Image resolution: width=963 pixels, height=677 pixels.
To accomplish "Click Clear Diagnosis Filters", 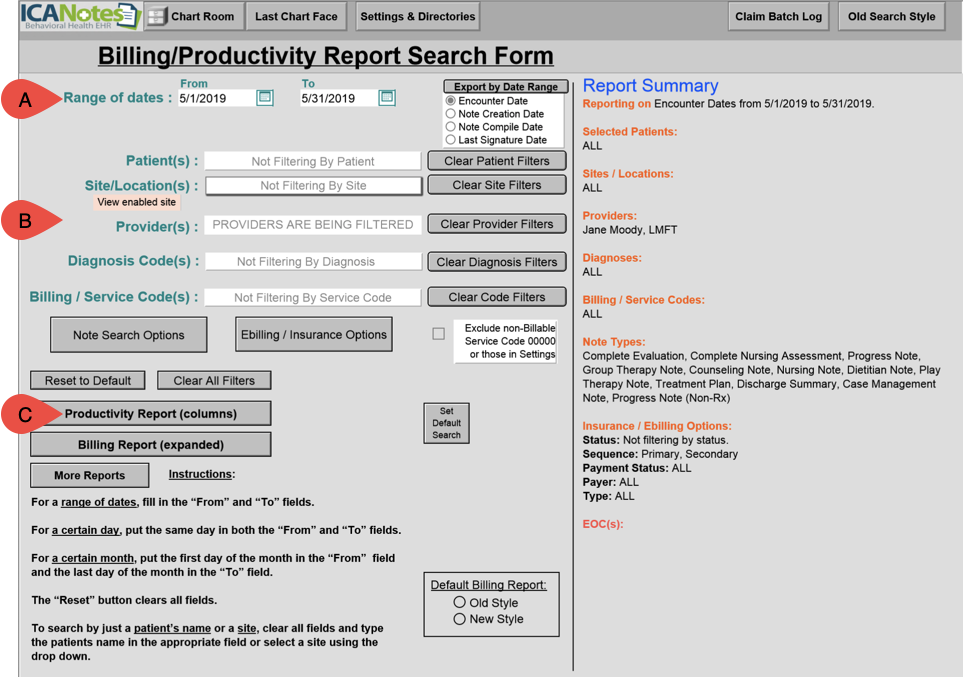I will [497, 262].
